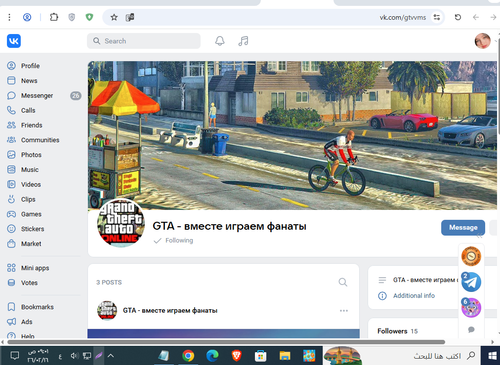Open the user avatar account menu

tap(482, 41)
